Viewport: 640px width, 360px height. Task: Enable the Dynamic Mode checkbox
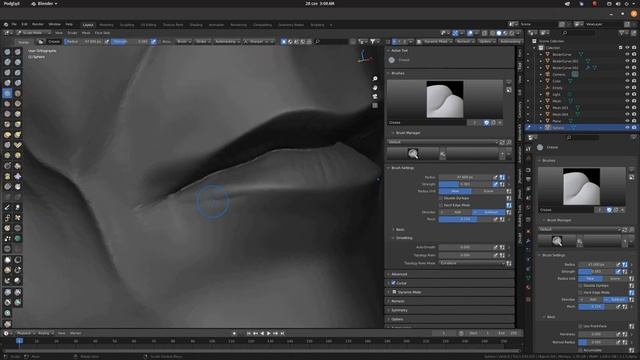pyautogui.click(x=394, y=292)
